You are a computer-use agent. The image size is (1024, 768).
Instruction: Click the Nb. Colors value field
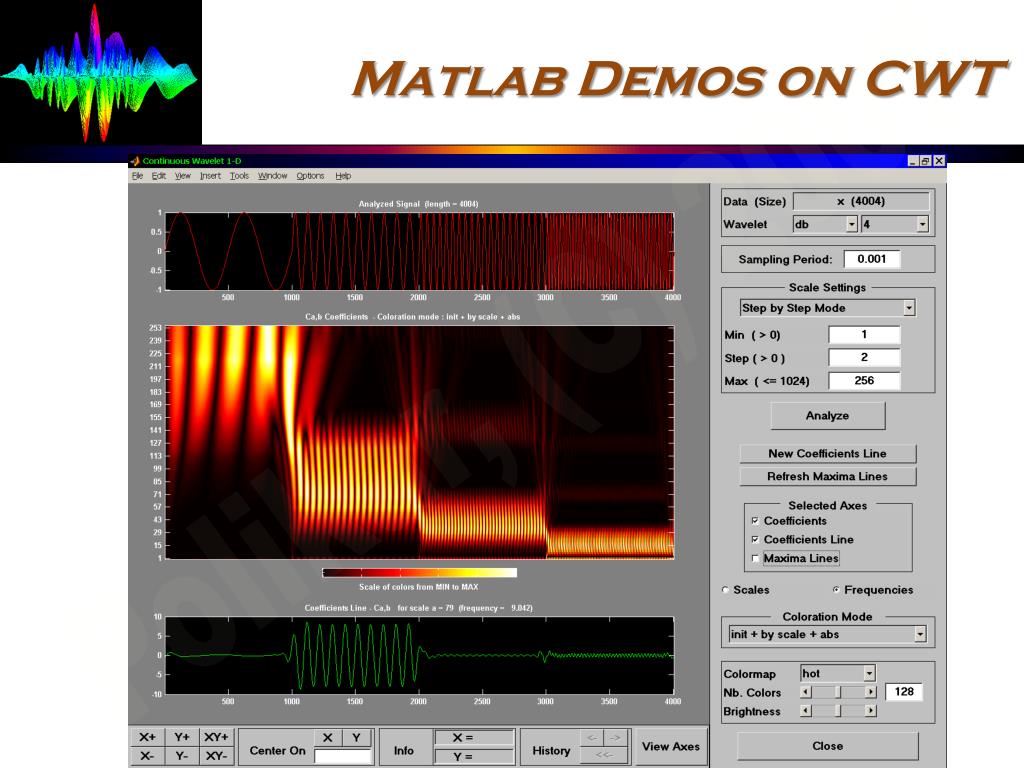click(x=904, y=692)
